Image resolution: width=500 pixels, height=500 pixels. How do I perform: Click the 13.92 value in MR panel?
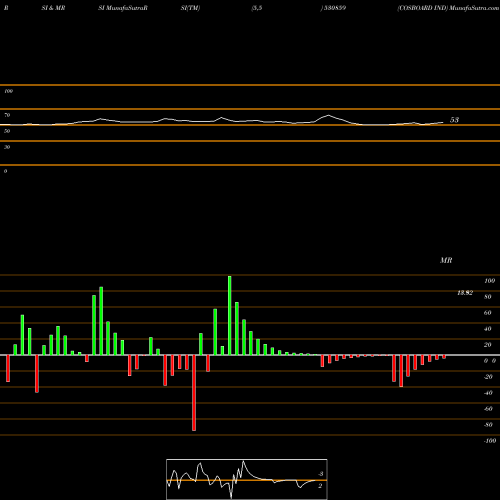point(465,293)
